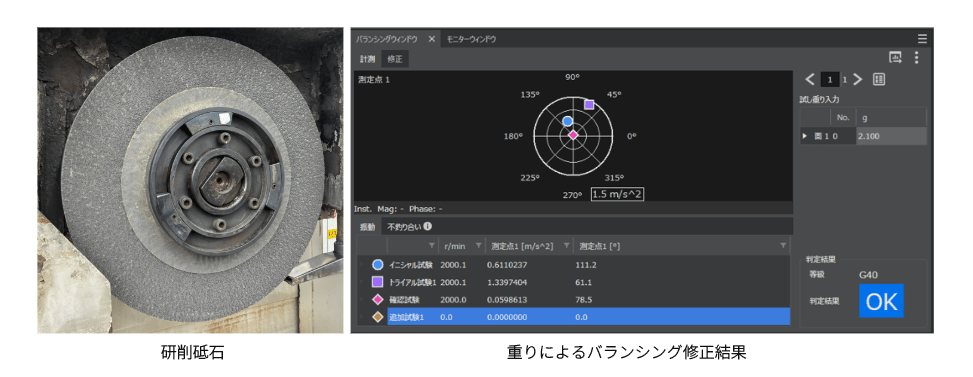Open filter dropdown of 測定点1 [°] column
This screenshot has height=377, width=973.
pos(784,246)
